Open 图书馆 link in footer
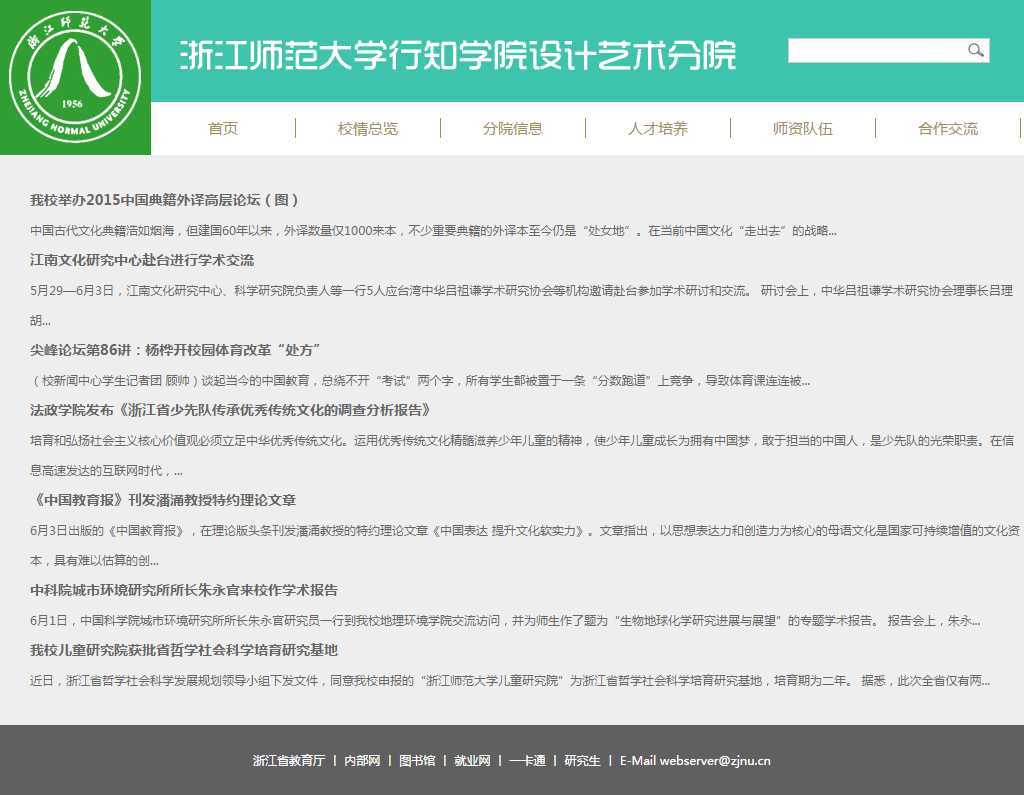The width and height of the screenshot is (1024, 795). 417,761
